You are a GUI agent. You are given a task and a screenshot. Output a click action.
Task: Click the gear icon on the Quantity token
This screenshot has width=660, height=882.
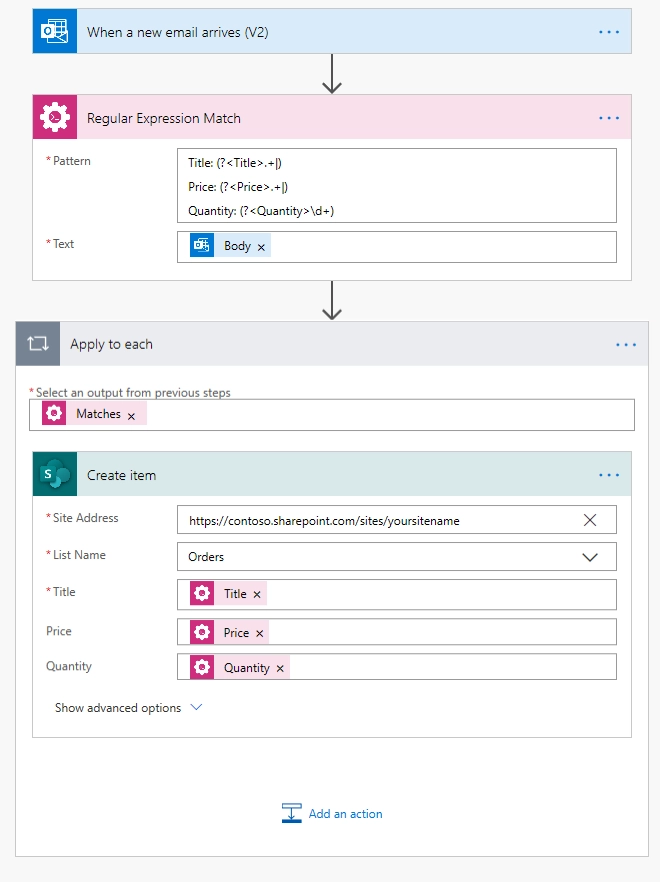pos(201,667)
